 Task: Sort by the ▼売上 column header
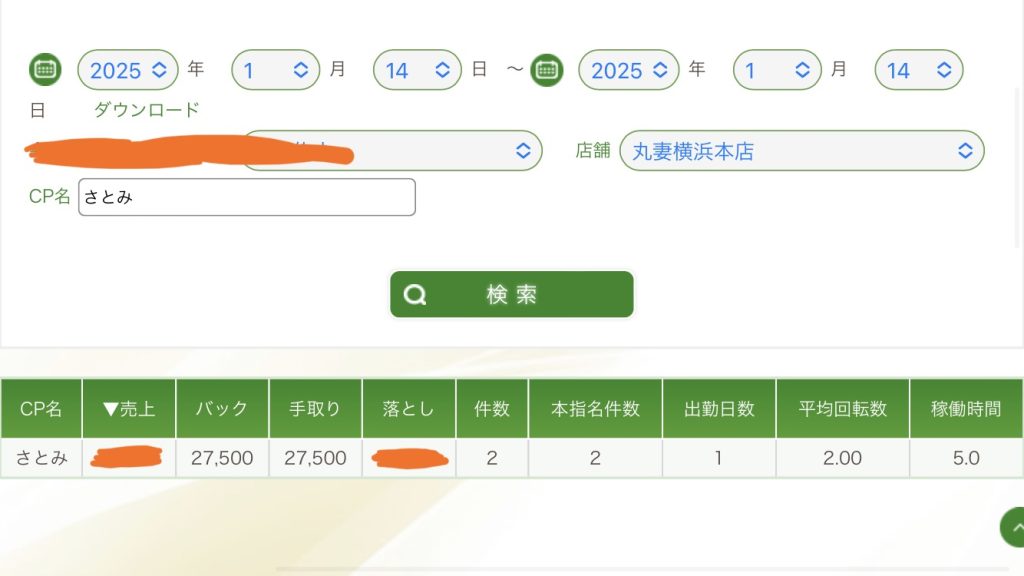(x=129, y=408)
